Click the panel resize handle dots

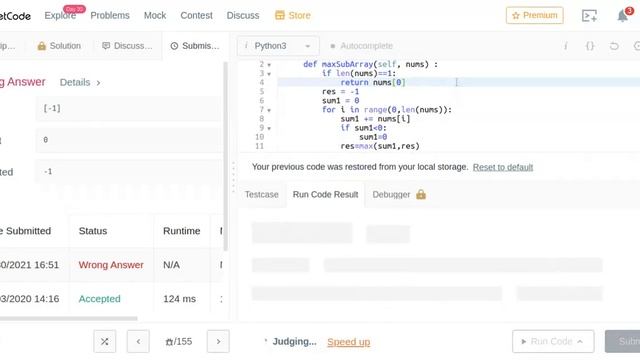tap(233, 176)
